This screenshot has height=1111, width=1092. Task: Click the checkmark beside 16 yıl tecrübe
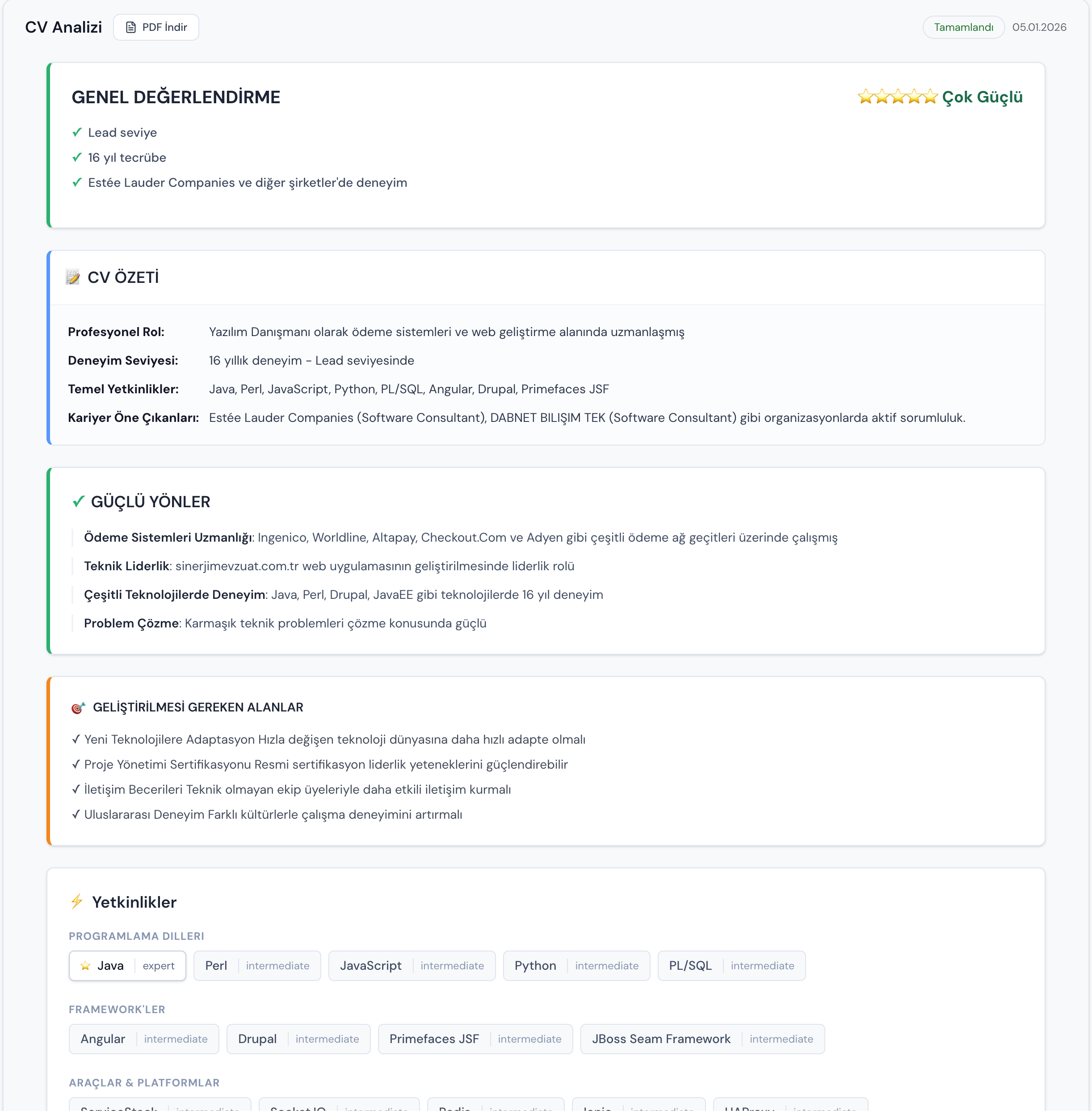pyautogui.click(x=77, y=158)
